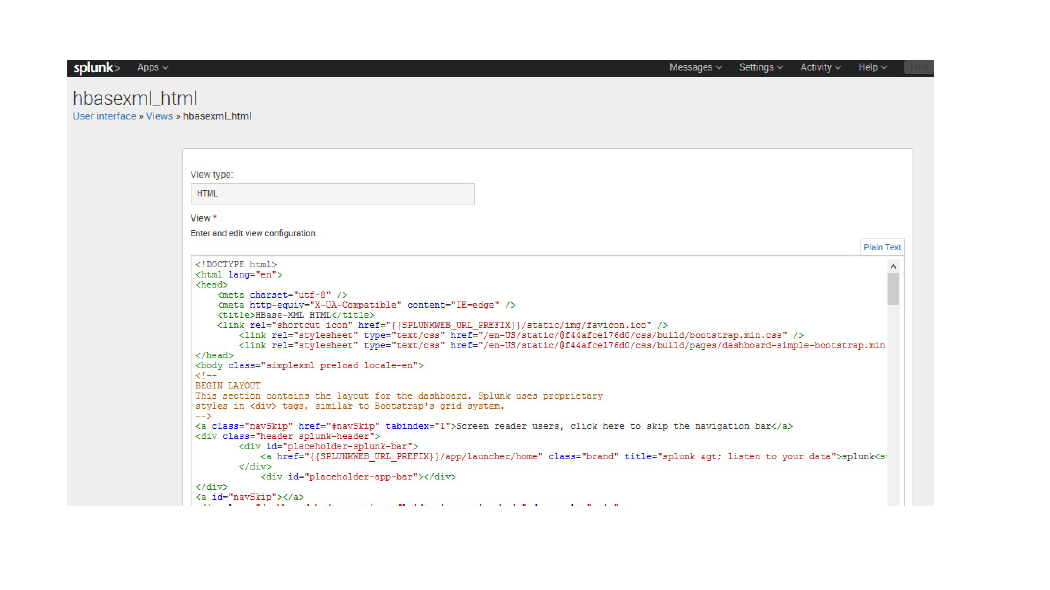Click the editor scrollbar up arrow

pyautogui.click(x=893, y=265)
